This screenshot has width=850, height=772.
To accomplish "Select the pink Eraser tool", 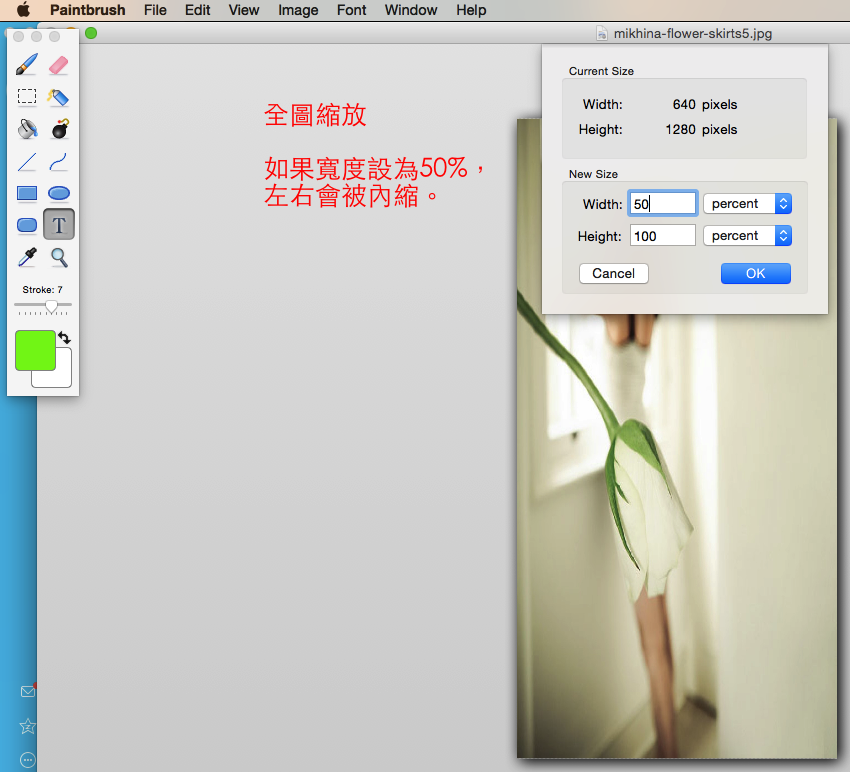I will [59, 65].
